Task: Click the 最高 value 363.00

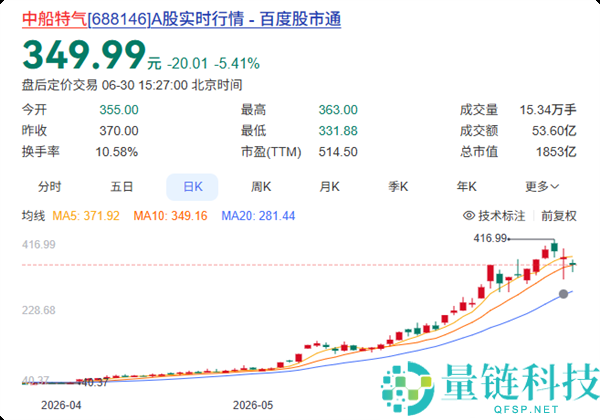Action: point(338,110)
